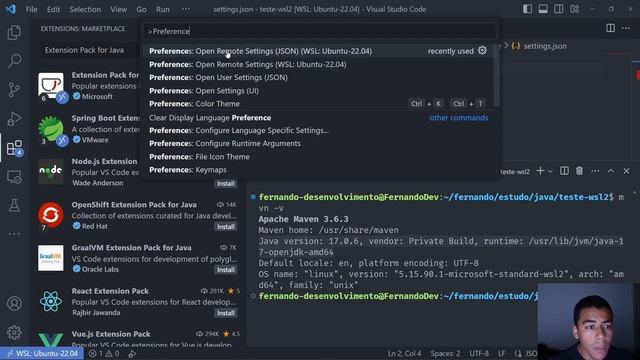640x360 pixels.
Task: Split the editor right
Action: tap(611, 28)
